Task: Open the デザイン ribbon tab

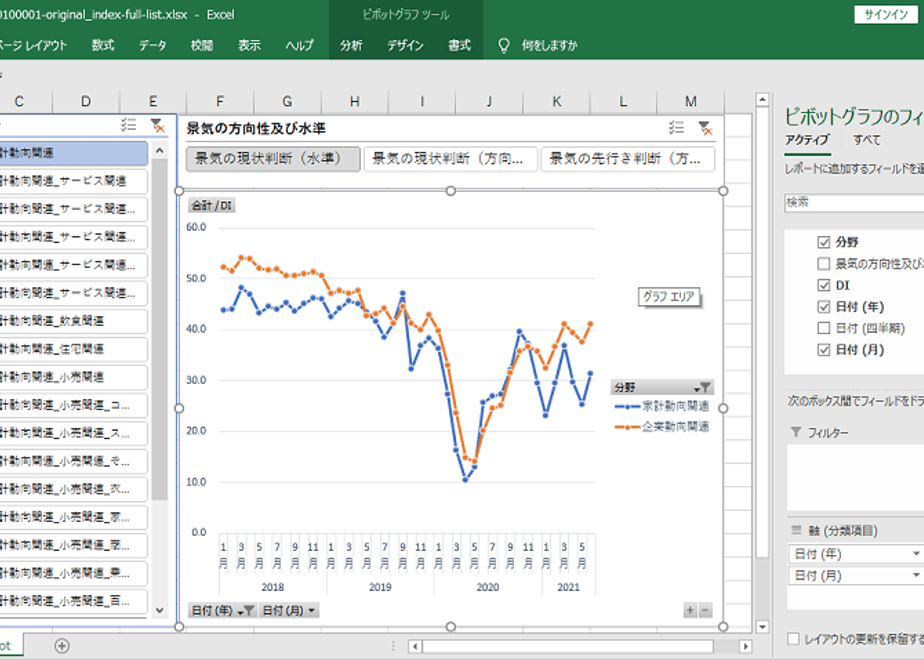Action: coord(405,45)
